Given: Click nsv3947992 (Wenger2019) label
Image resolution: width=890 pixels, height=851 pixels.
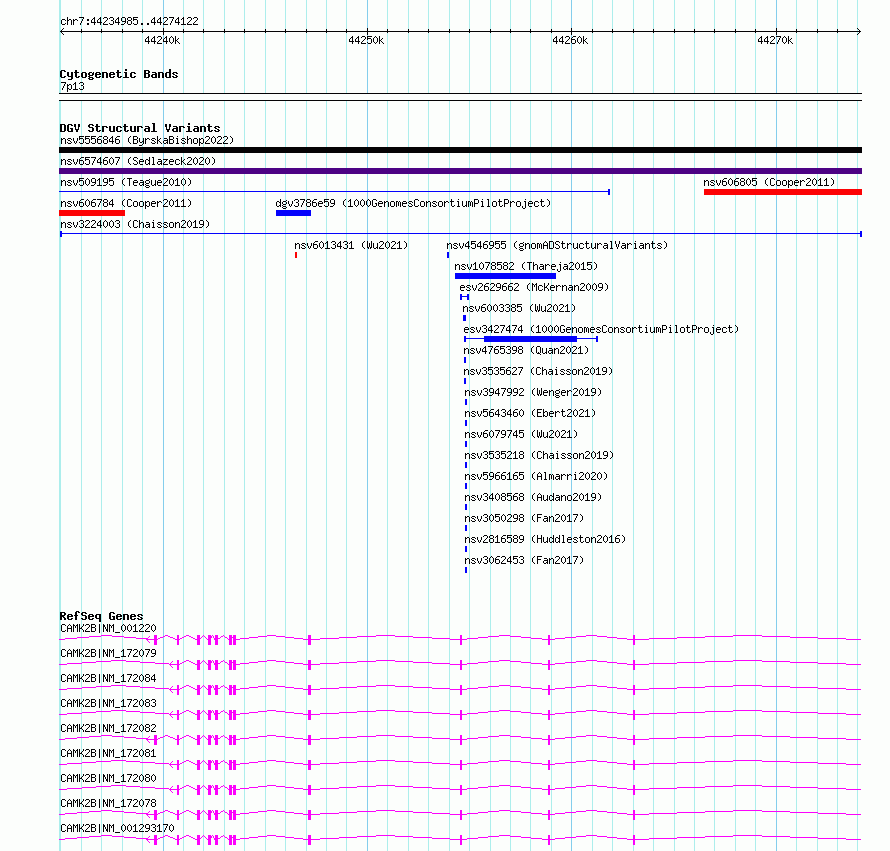Looking at the screenshot, I should (x=533, y=392).
